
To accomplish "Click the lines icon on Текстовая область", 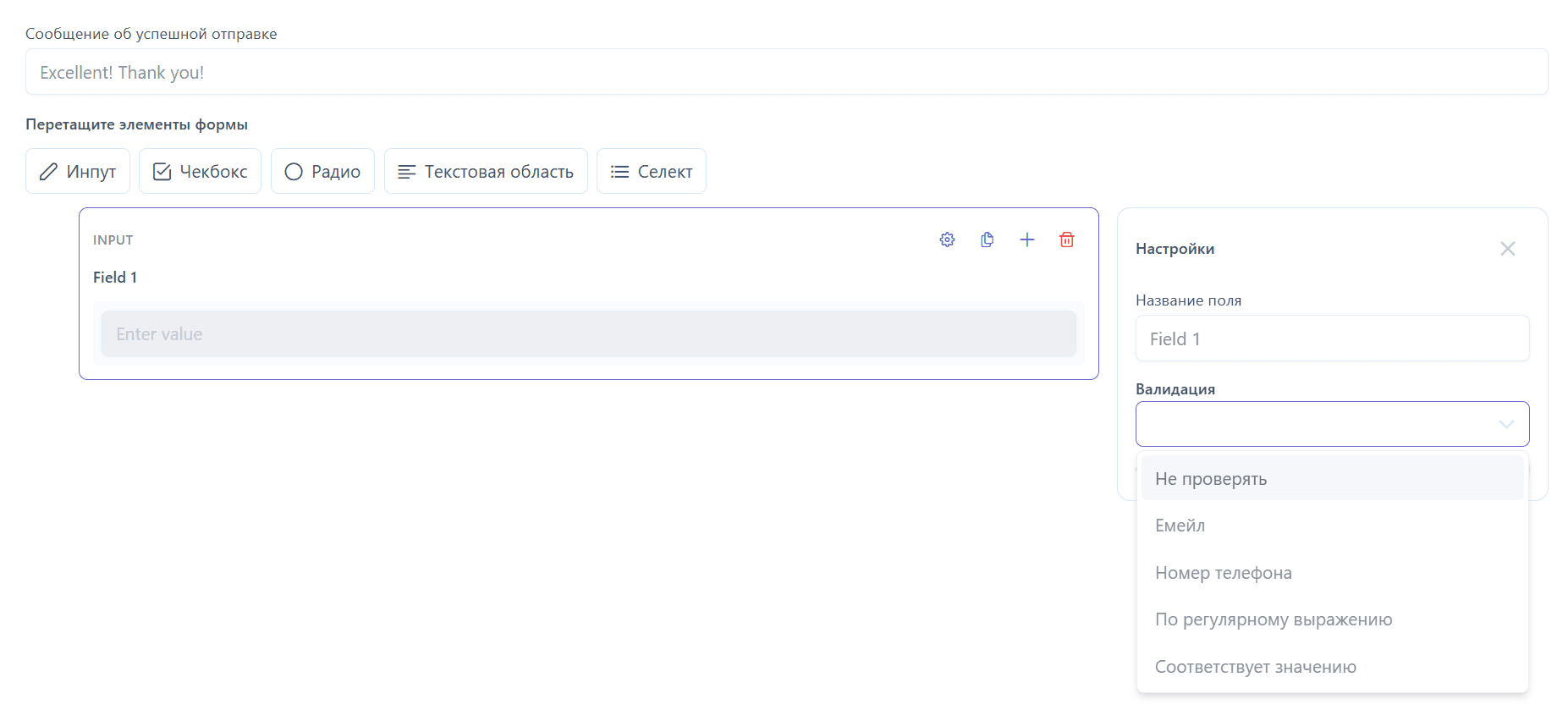I will point(406,172).
